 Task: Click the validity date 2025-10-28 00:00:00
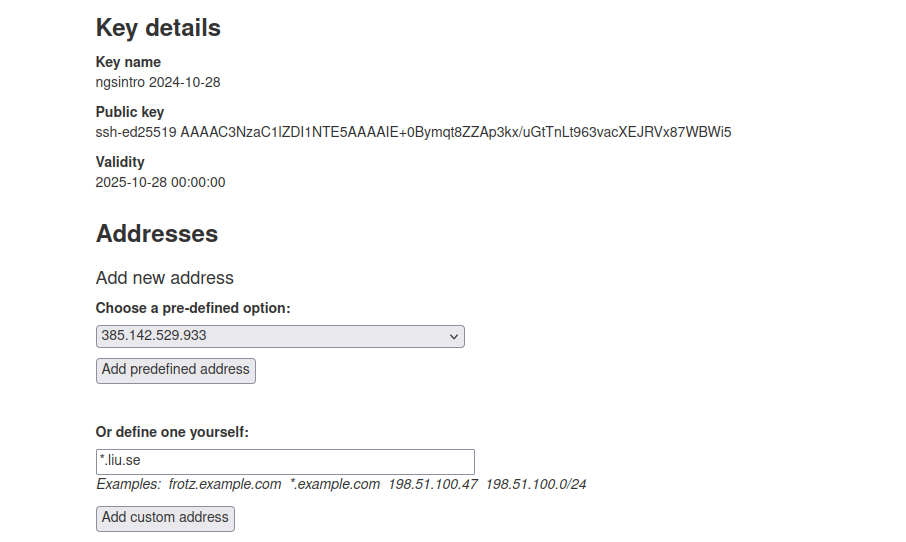[x=160, y=182]
